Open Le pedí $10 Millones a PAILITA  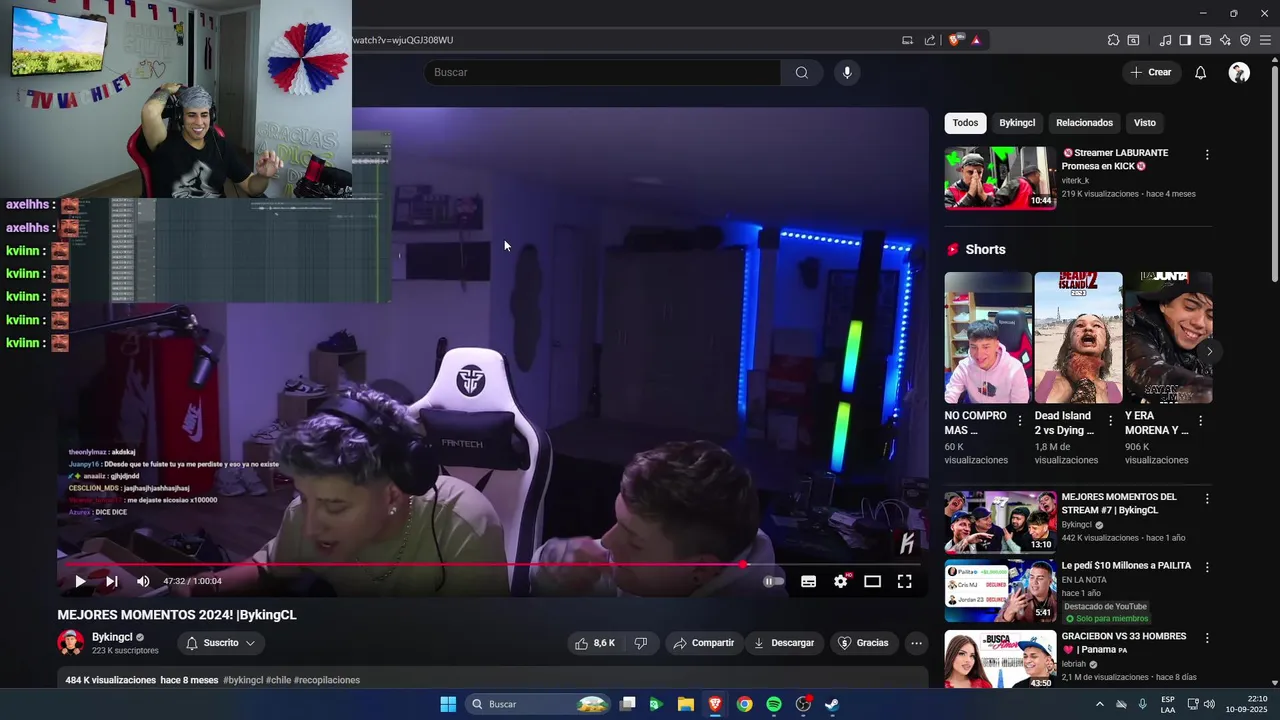pos(1000,591)
